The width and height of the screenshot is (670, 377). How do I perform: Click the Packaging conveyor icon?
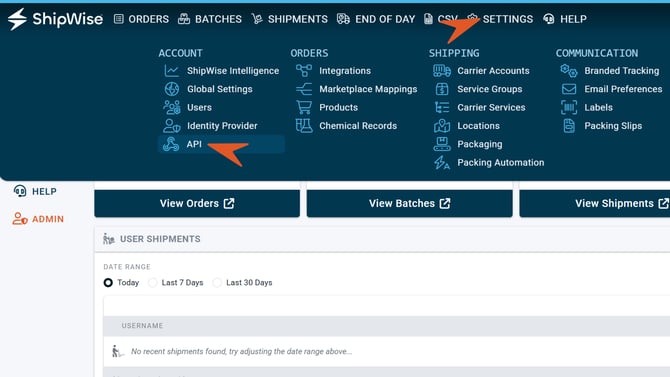click(442, 144)
